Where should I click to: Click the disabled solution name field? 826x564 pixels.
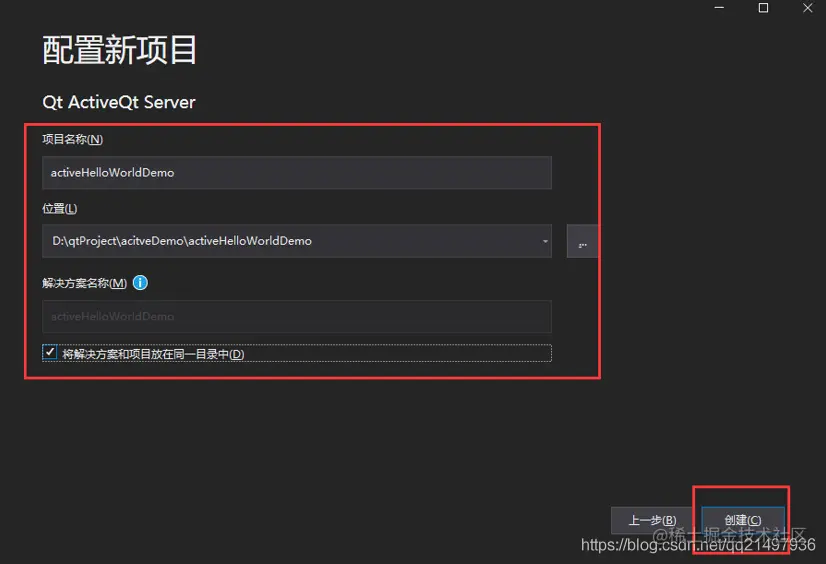pyautogui.click(x=297, y=316)
